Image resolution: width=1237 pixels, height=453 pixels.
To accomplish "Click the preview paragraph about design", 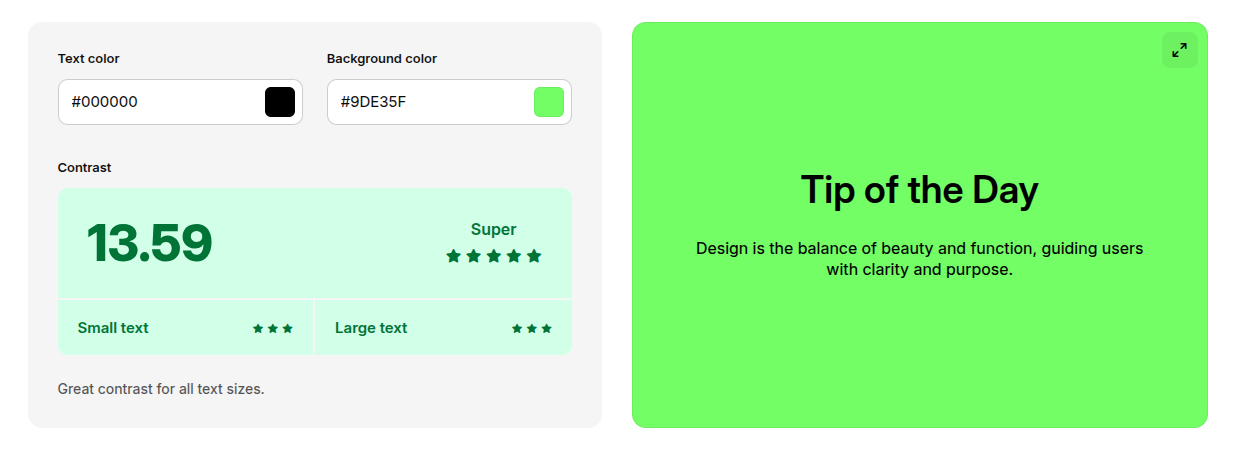I will (919, 258).
